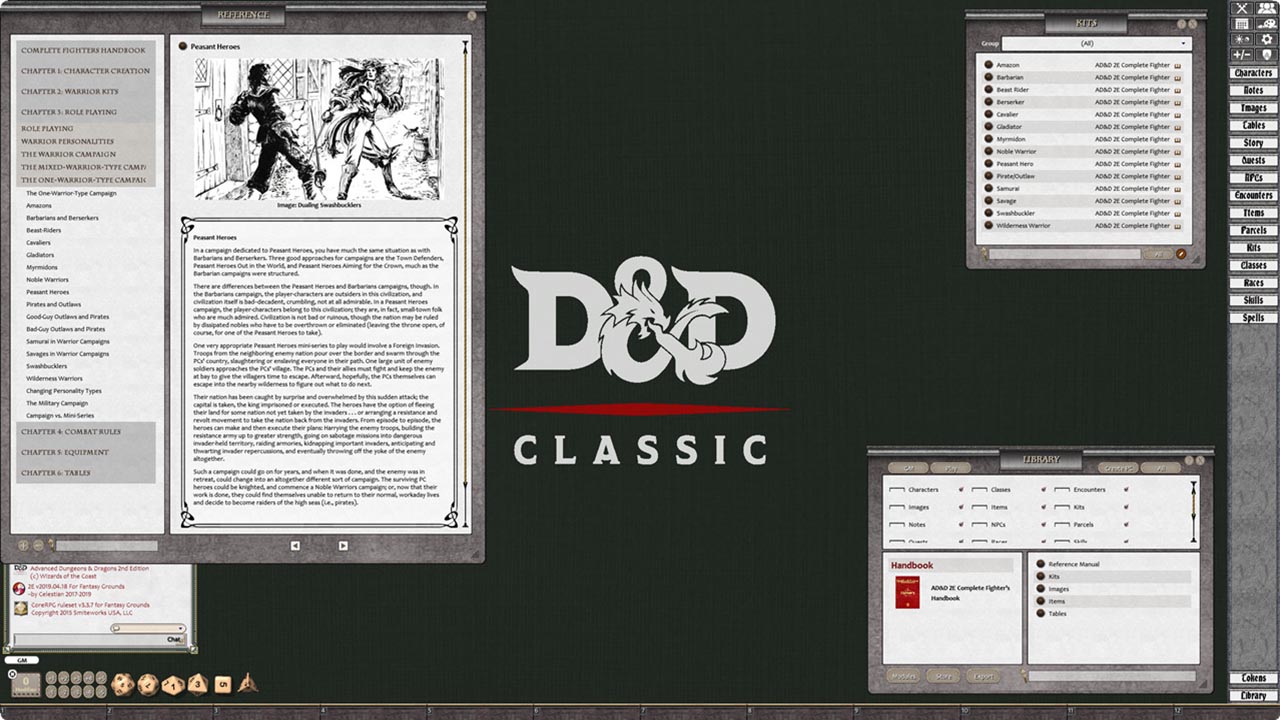
Task: Open the Encounters panel from the sidebar
Action: [1251, 194]
